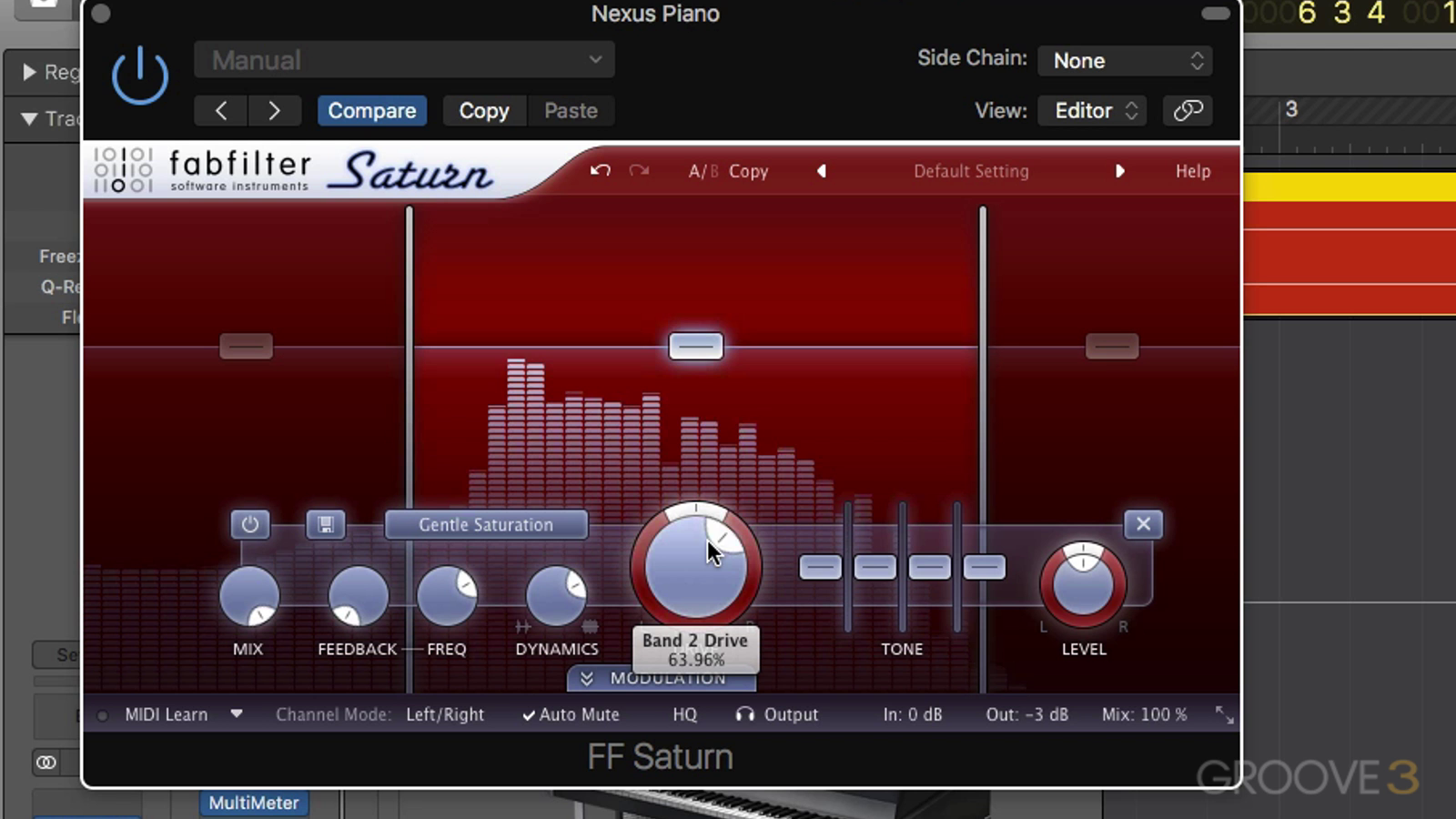This screenshot has width=1456, height=819.
Task: Select the right band level handle
Action: 1112,347
